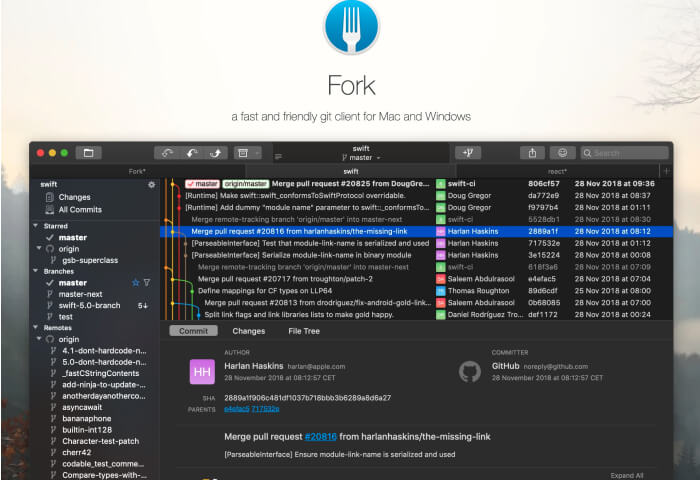Screen dimensions: 700x480
Task: Click the Fork app logo
Action: [351, 27]
